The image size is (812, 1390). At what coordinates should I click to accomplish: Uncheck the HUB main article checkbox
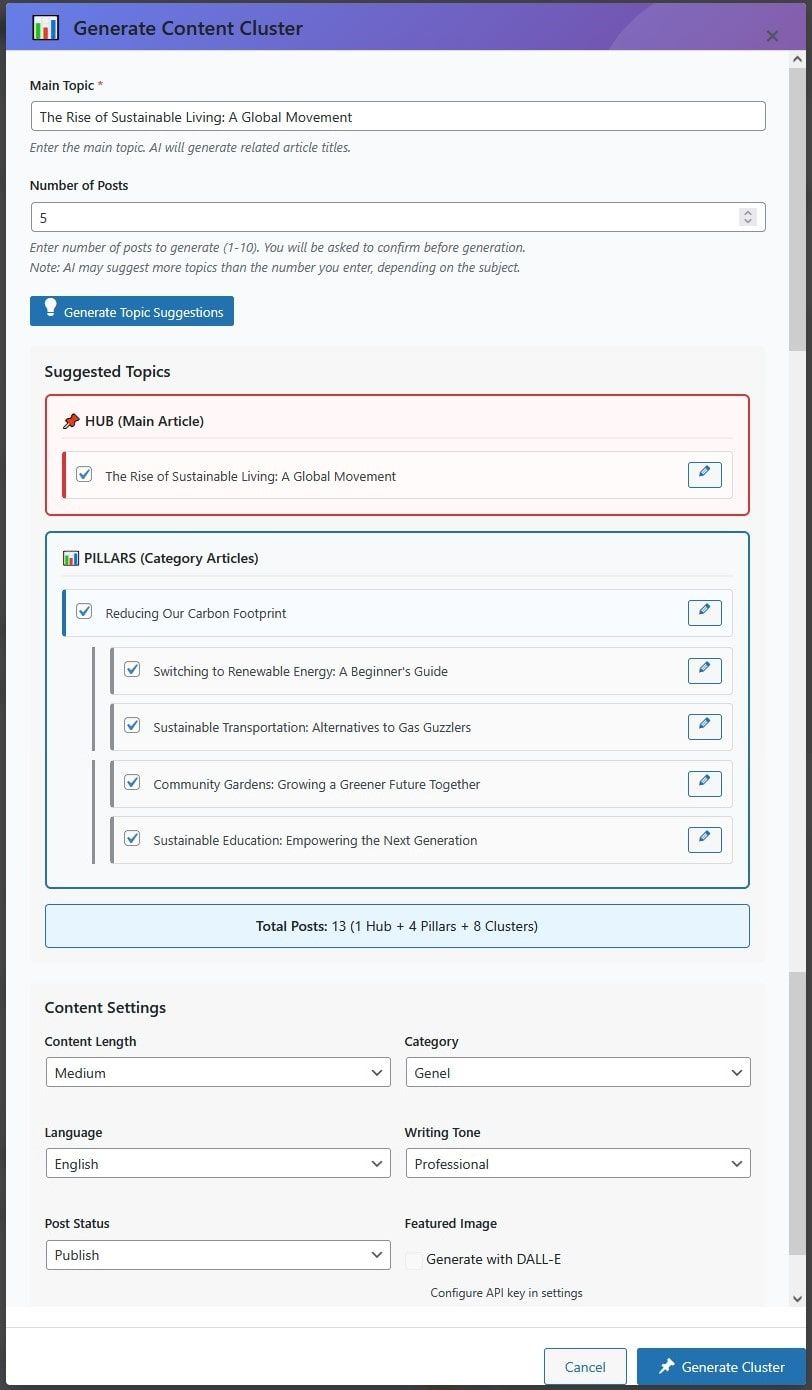pyautogui.click(x=84, y=474)
